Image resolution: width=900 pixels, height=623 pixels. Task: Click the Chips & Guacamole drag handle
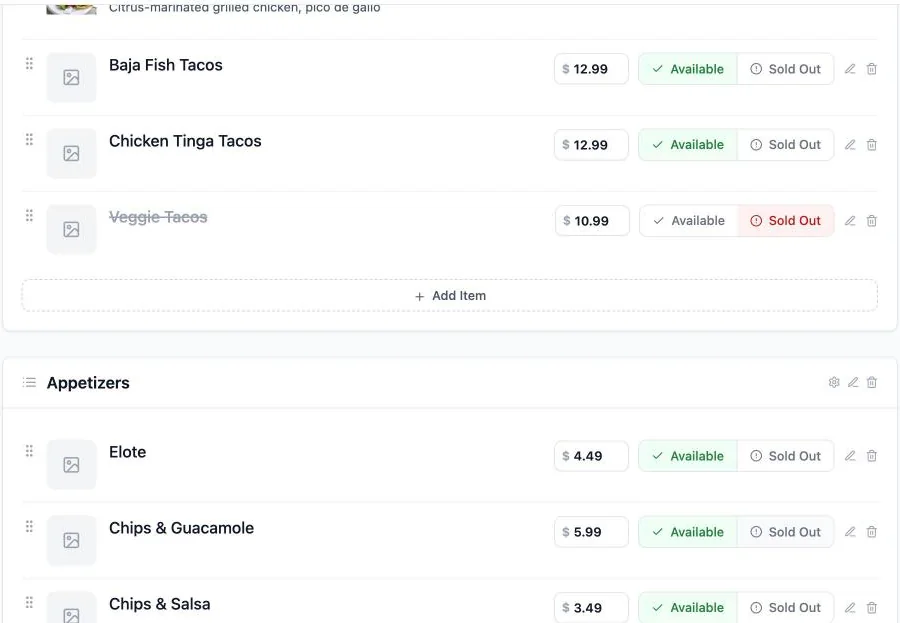coord(29,527)
